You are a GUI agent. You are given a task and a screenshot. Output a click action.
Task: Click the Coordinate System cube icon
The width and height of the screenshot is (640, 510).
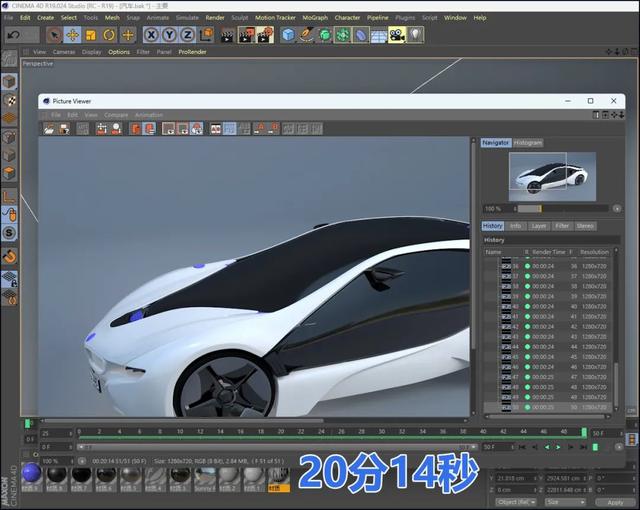[207, 35]
